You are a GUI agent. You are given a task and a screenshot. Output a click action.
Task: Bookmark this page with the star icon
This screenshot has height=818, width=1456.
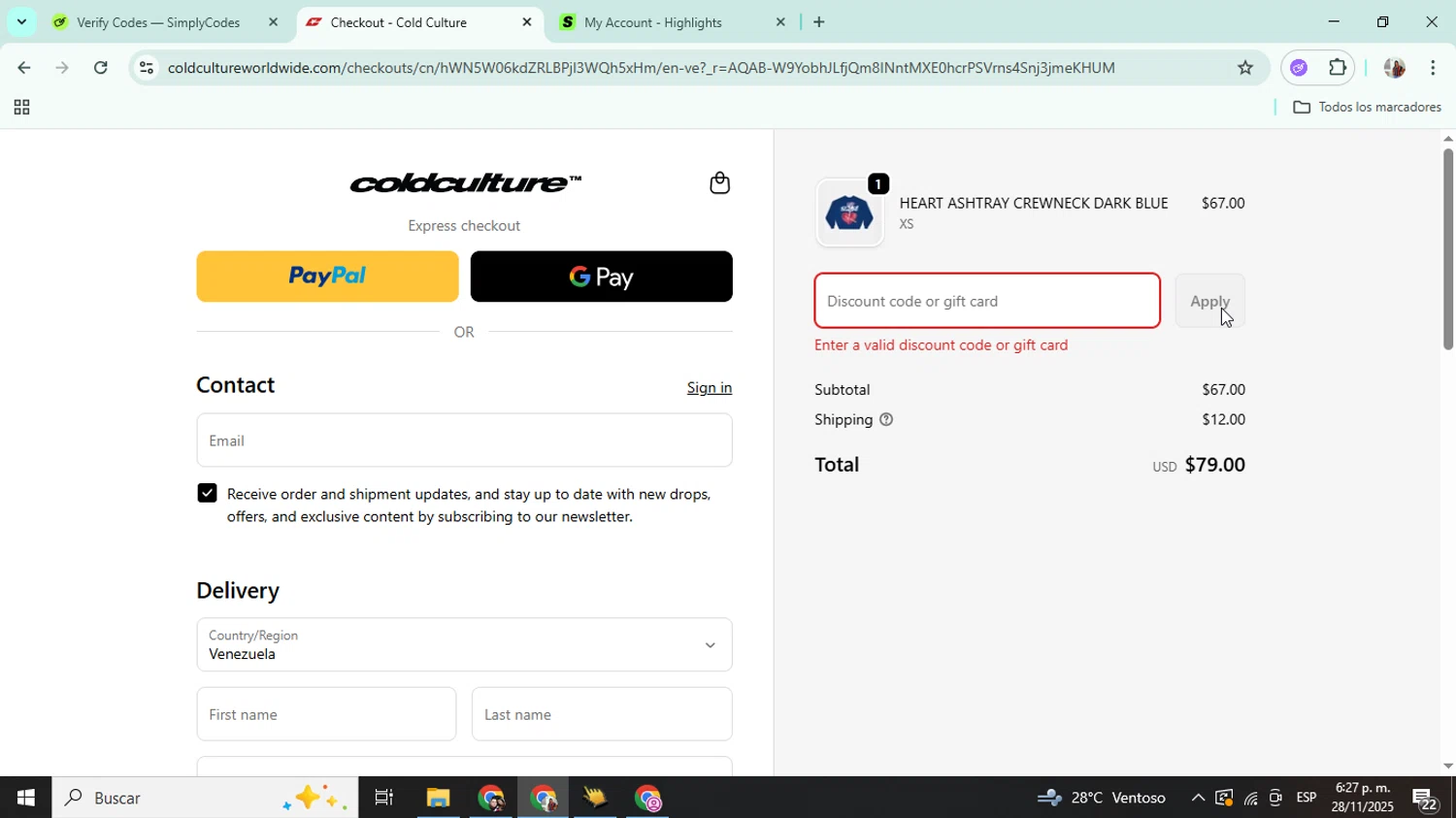point(1245,68)
